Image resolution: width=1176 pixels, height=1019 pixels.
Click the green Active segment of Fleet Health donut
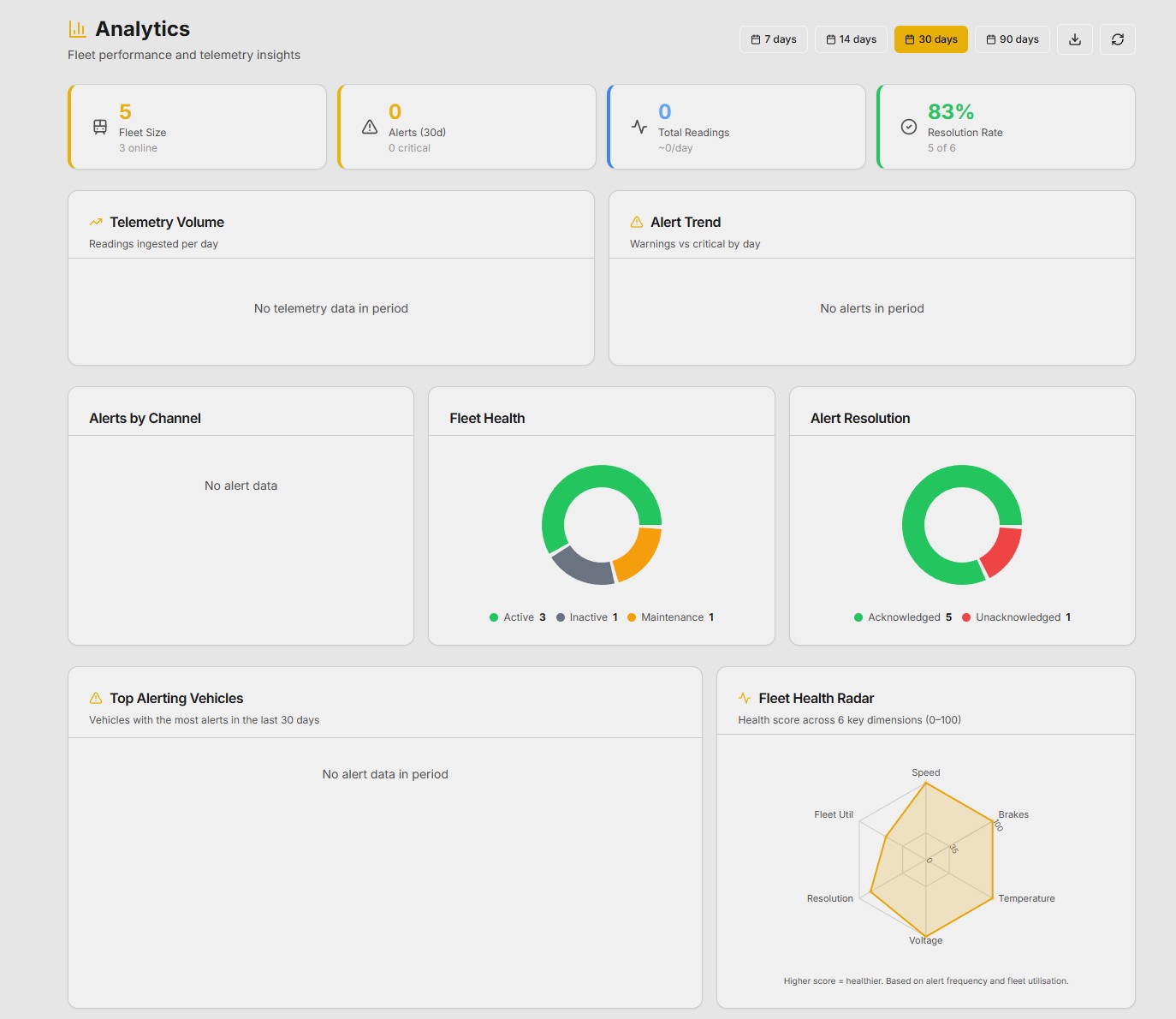coord(582,480)
